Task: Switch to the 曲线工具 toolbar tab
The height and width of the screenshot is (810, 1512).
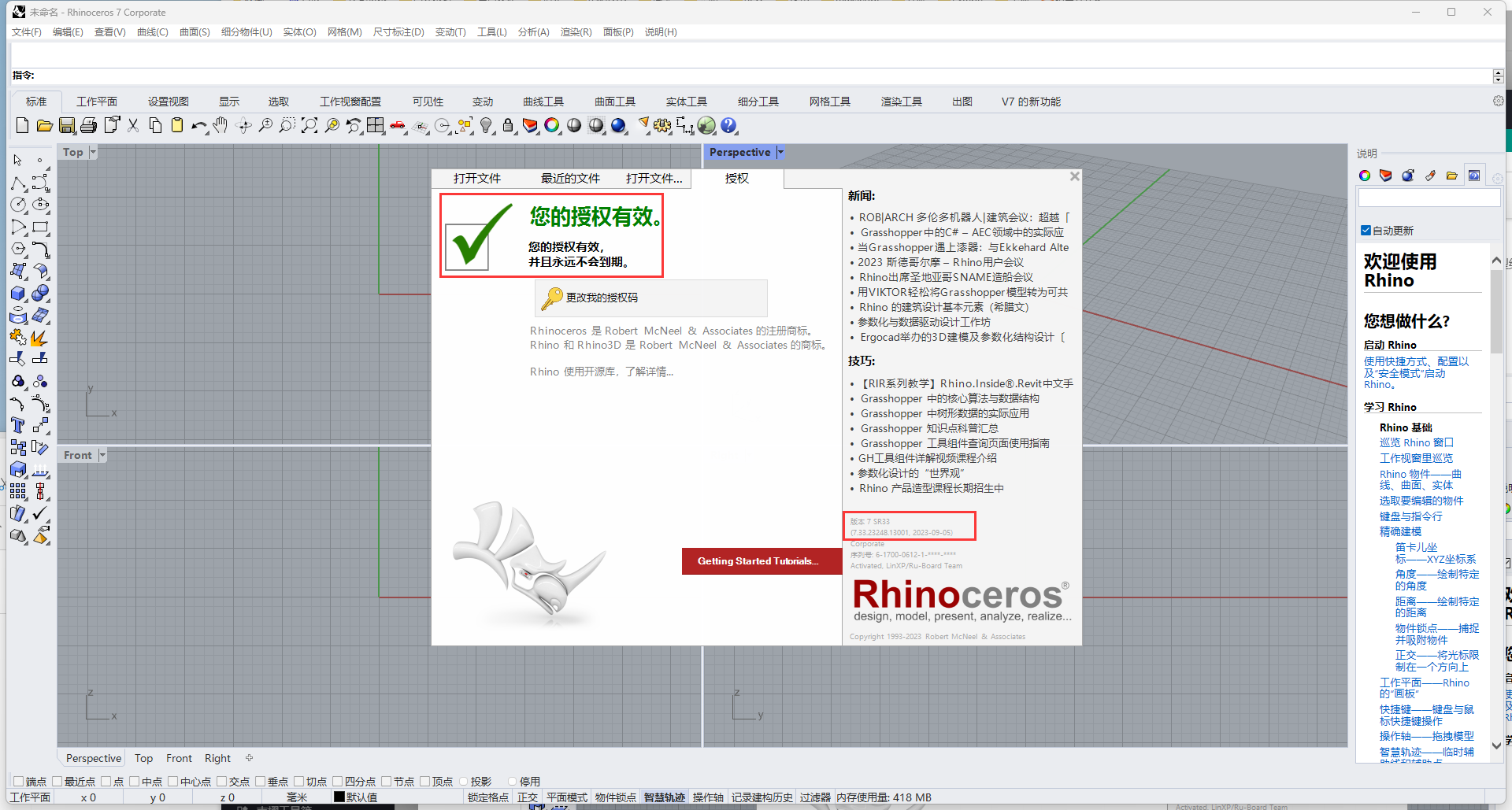Action: point(543,102)
